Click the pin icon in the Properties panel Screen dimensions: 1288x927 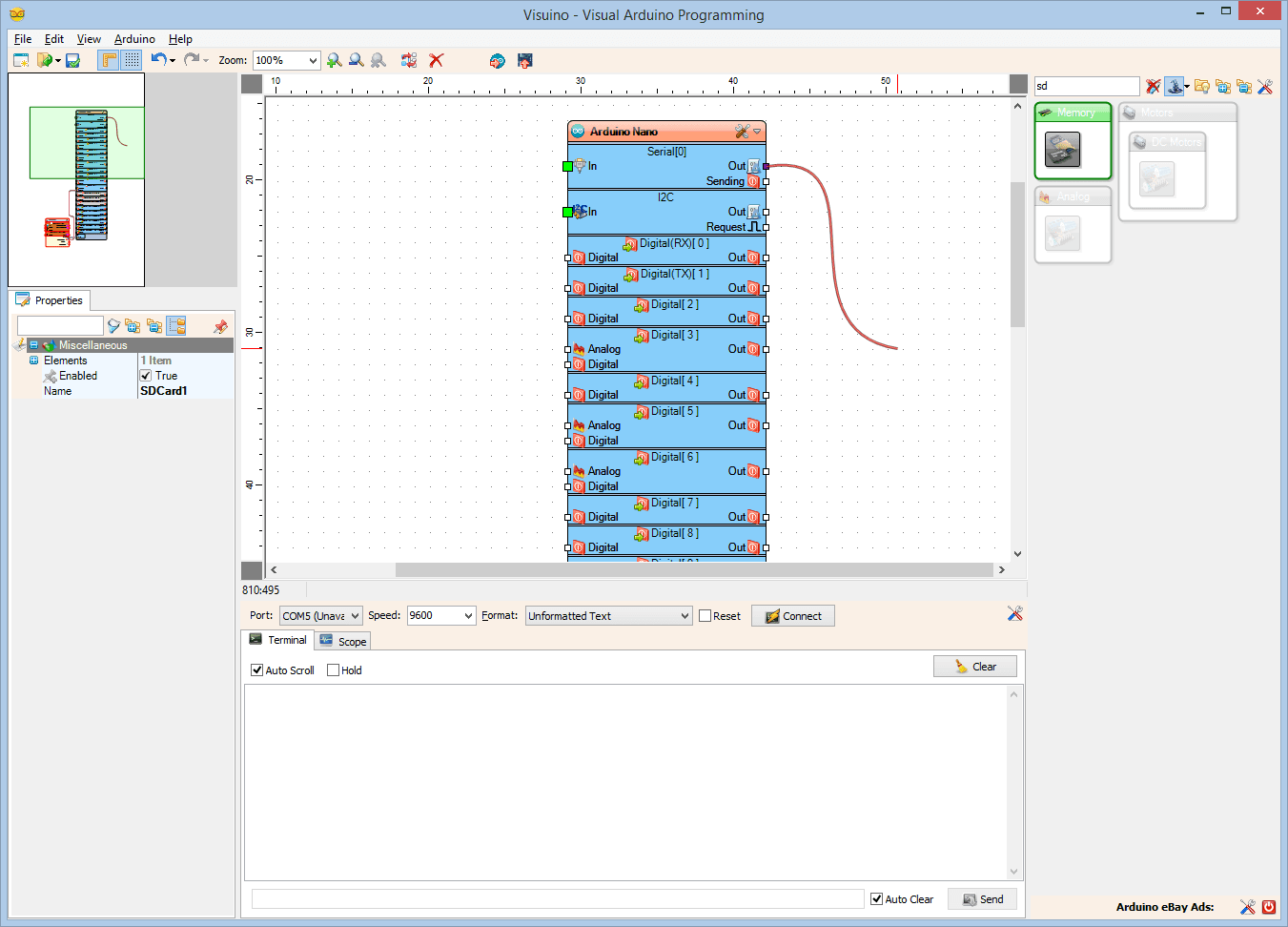click(220, 326)
